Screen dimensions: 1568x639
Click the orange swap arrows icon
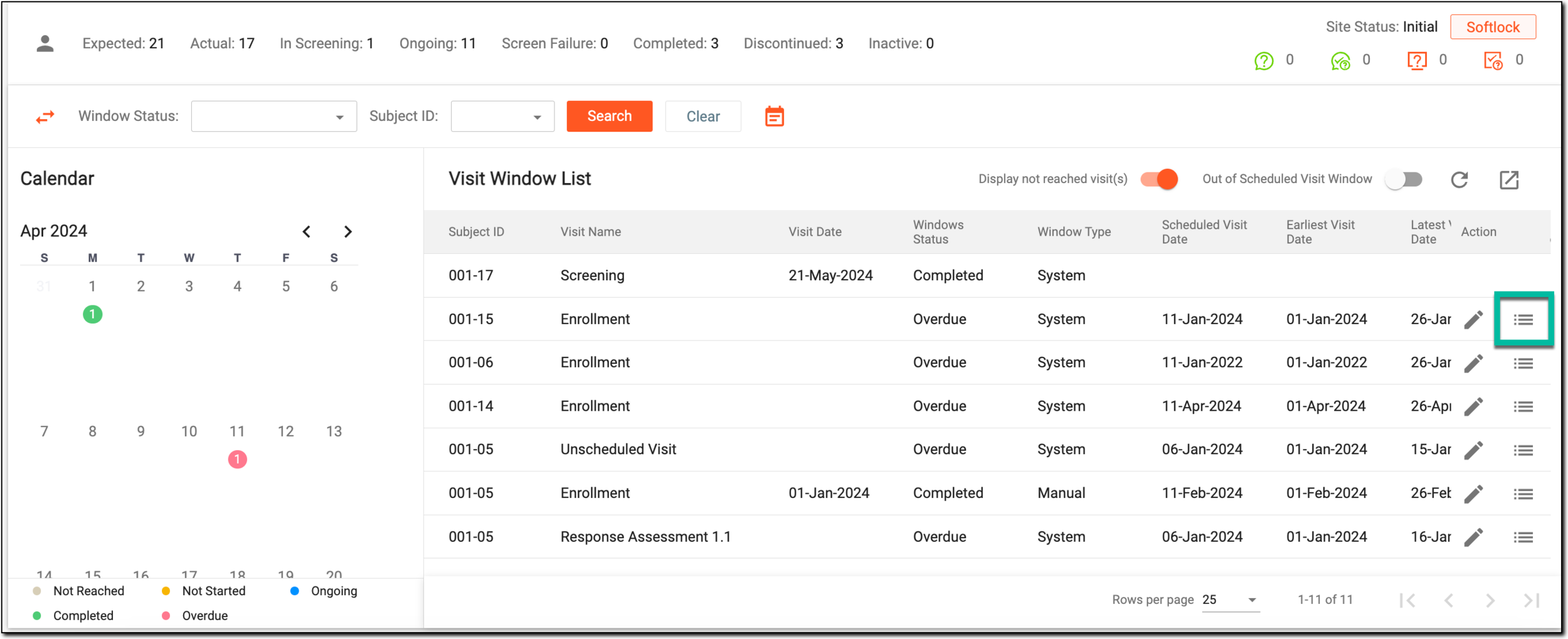click(x=45, y=117)
